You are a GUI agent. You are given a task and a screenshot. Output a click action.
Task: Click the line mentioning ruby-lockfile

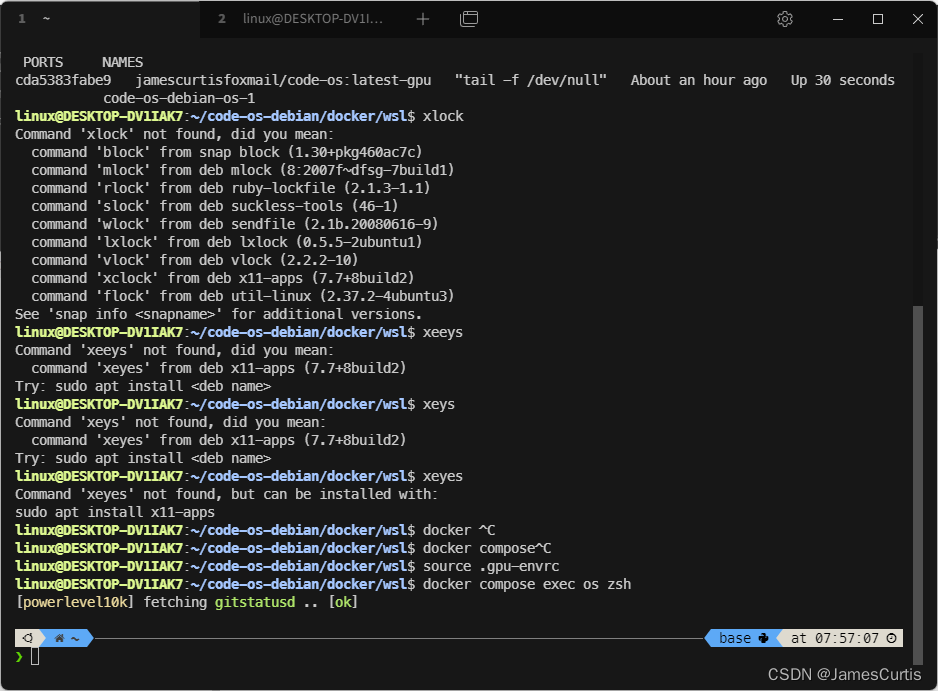tap(231, 188)
